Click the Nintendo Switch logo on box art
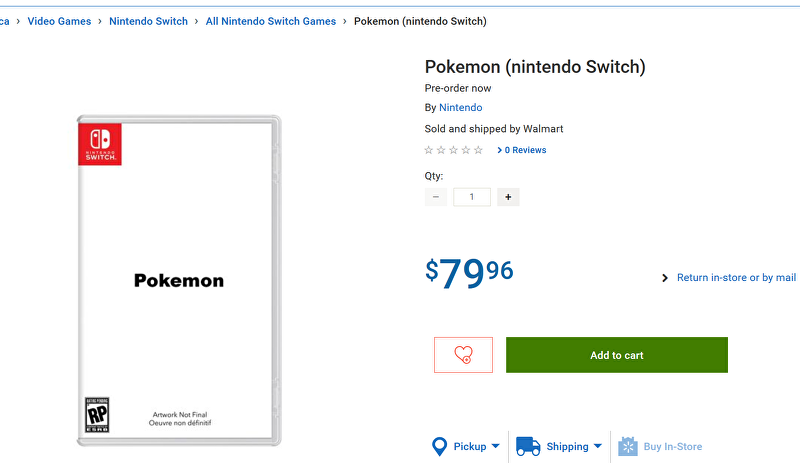Screen dimensions: 800x463 click(x=100, y=144)
